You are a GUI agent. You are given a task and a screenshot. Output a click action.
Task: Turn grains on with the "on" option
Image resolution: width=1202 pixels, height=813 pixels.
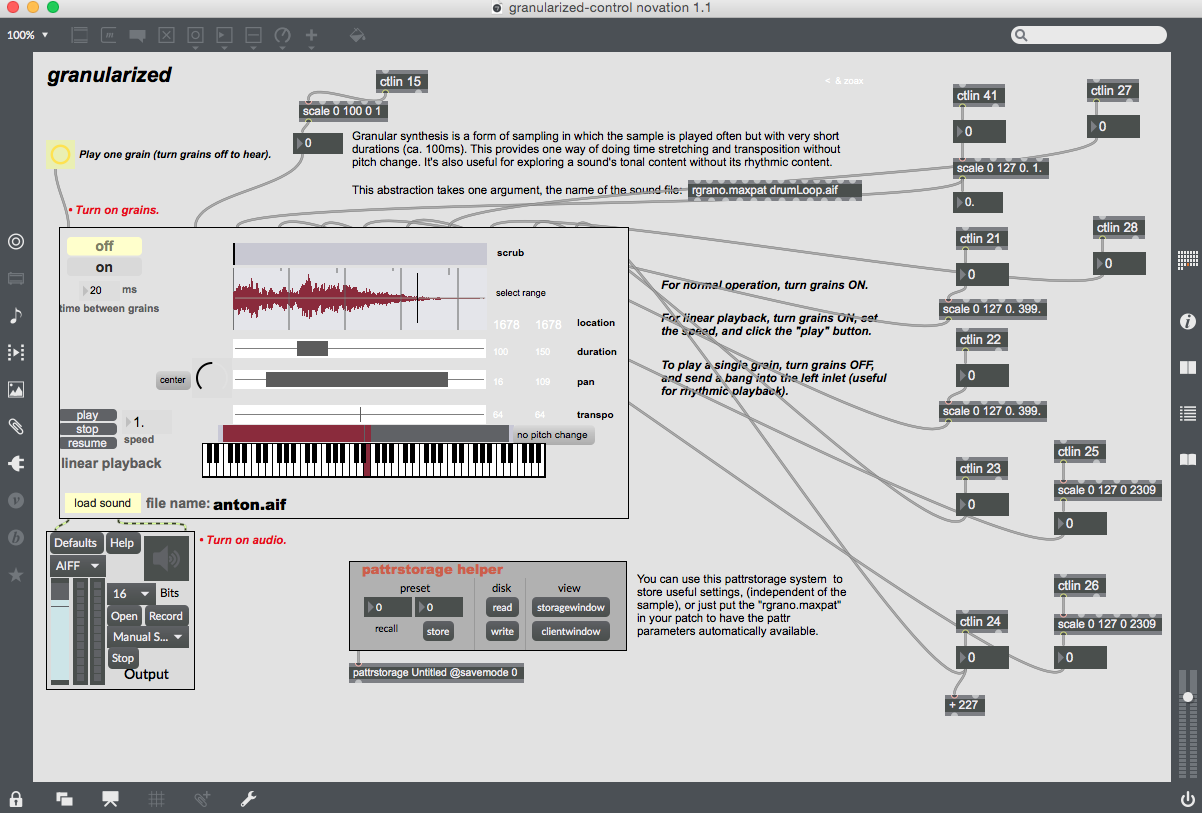(x=104, y=267)
